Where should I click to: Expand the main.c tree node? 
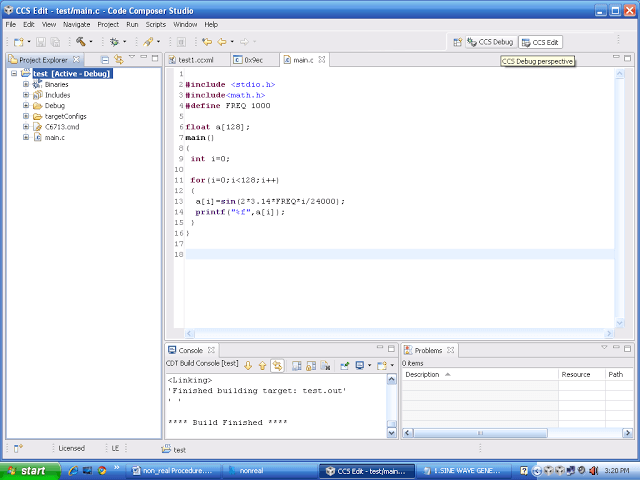click(26, 137)
